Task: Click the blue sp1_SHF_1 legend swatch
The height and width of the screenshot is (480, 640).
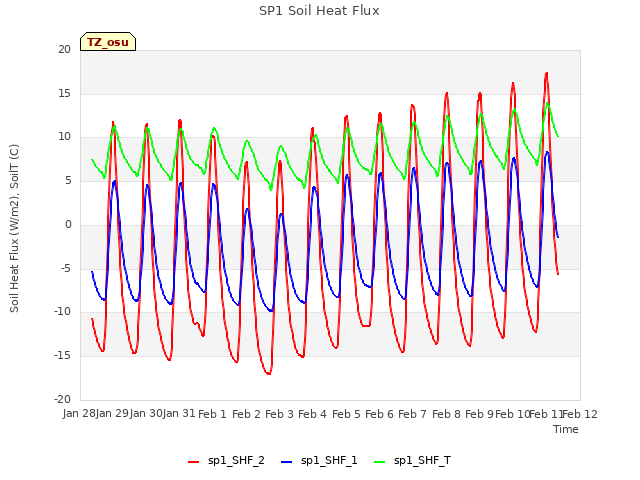Action: [287, 462]
